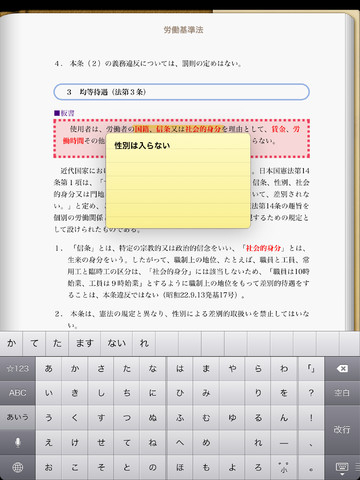The width and height of the screenshot is (360, 480).
Task: Tap the あ key on keyboard
Action: coord(49,368)
